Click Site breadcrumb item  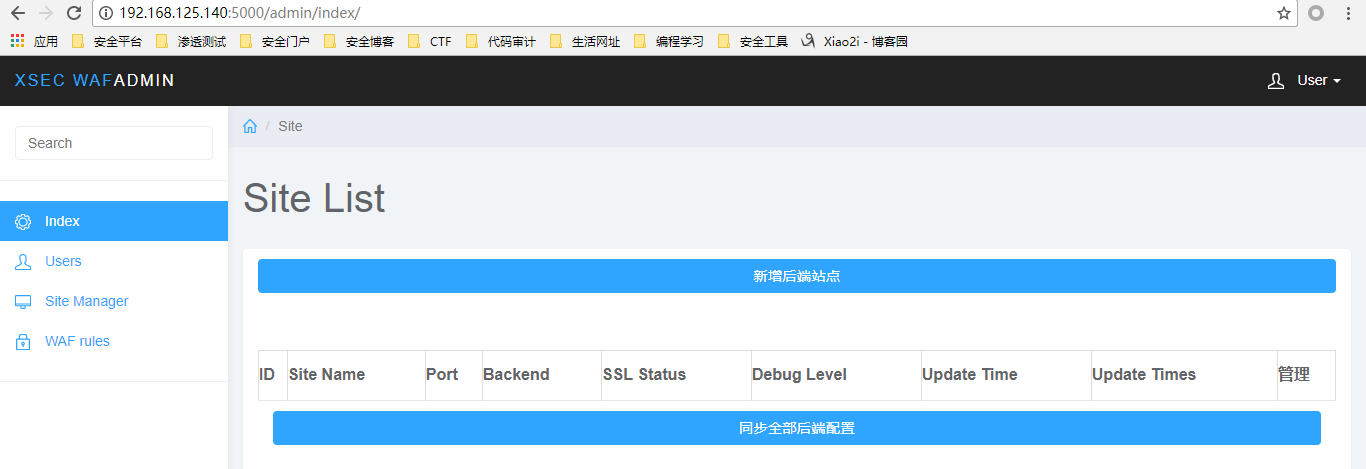pos(290,126)
